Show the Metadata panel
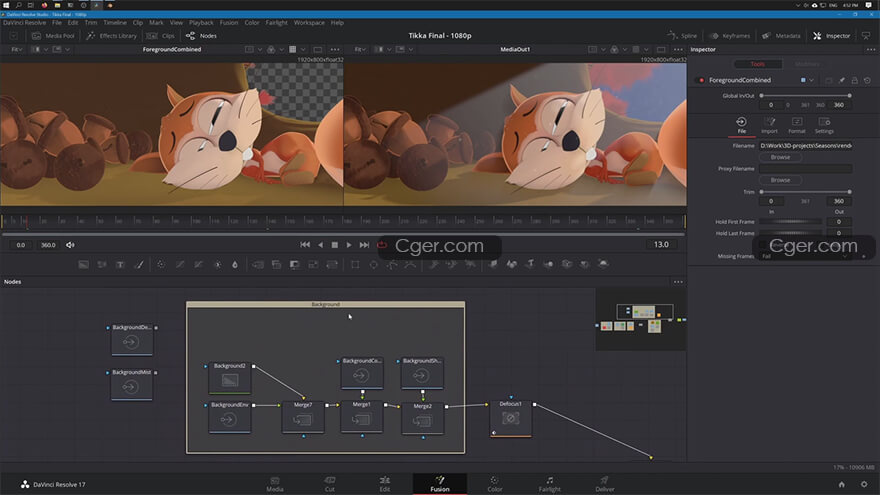The image size is (880, 495). click(x=781, y=35)
